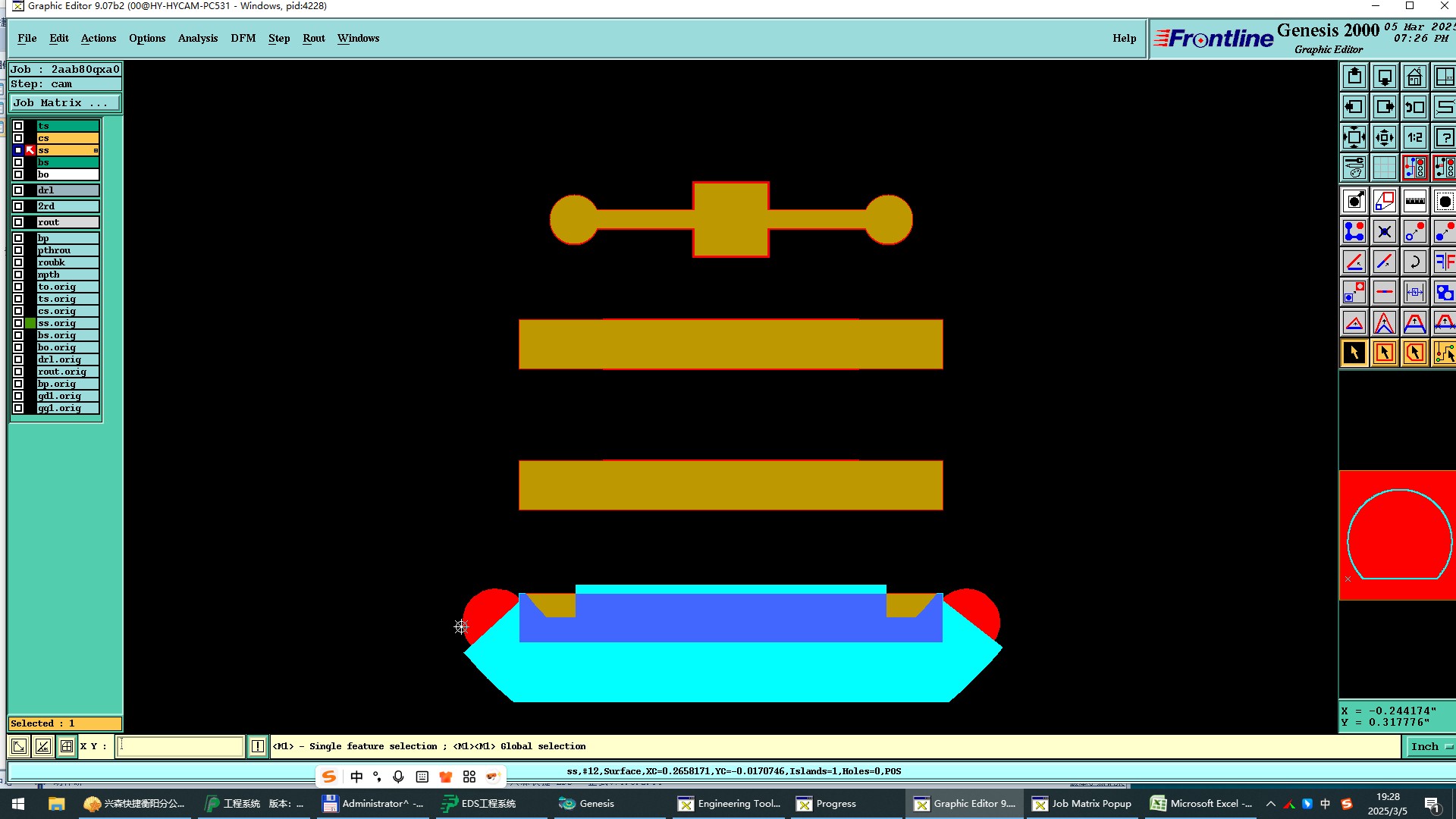Open the DFM menu
Screen dimensions: 1456x819
[x=243, y=38]
